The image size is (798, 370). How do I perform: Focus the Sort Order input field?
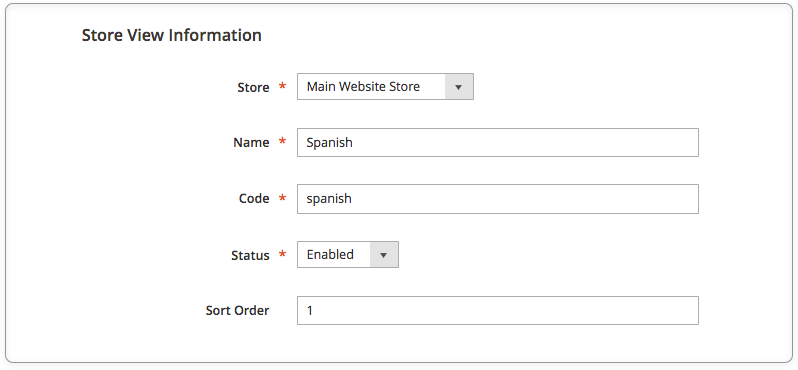(x=498, y=310)
